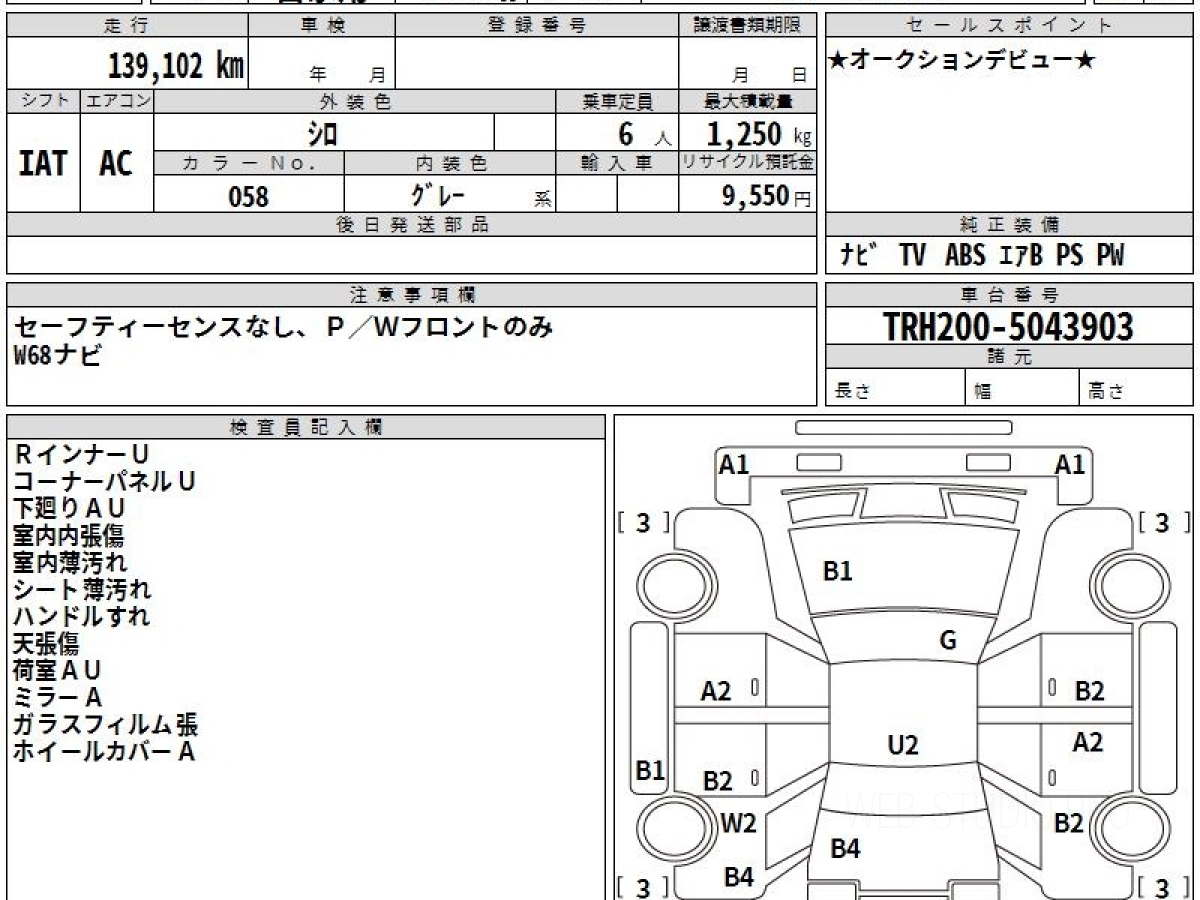Select the inspector note 荷室AU
This screenshot has width=1200, height=900.
57,670
